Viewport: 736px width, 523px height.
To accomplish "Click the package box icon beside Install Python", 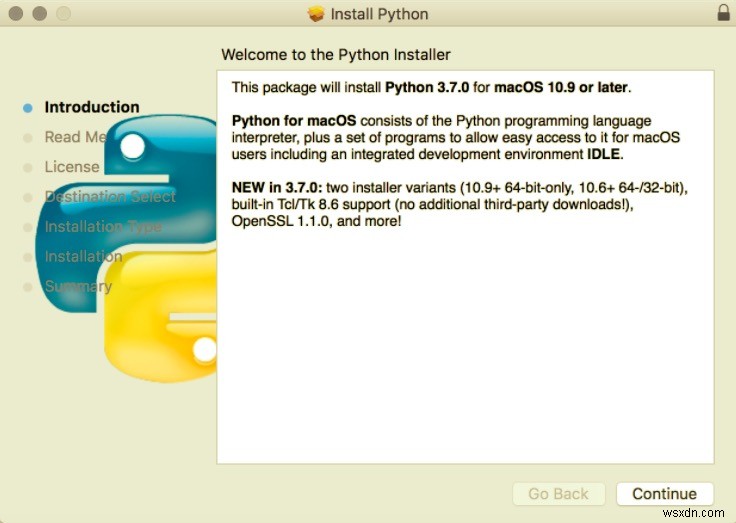I will [316, 14].
